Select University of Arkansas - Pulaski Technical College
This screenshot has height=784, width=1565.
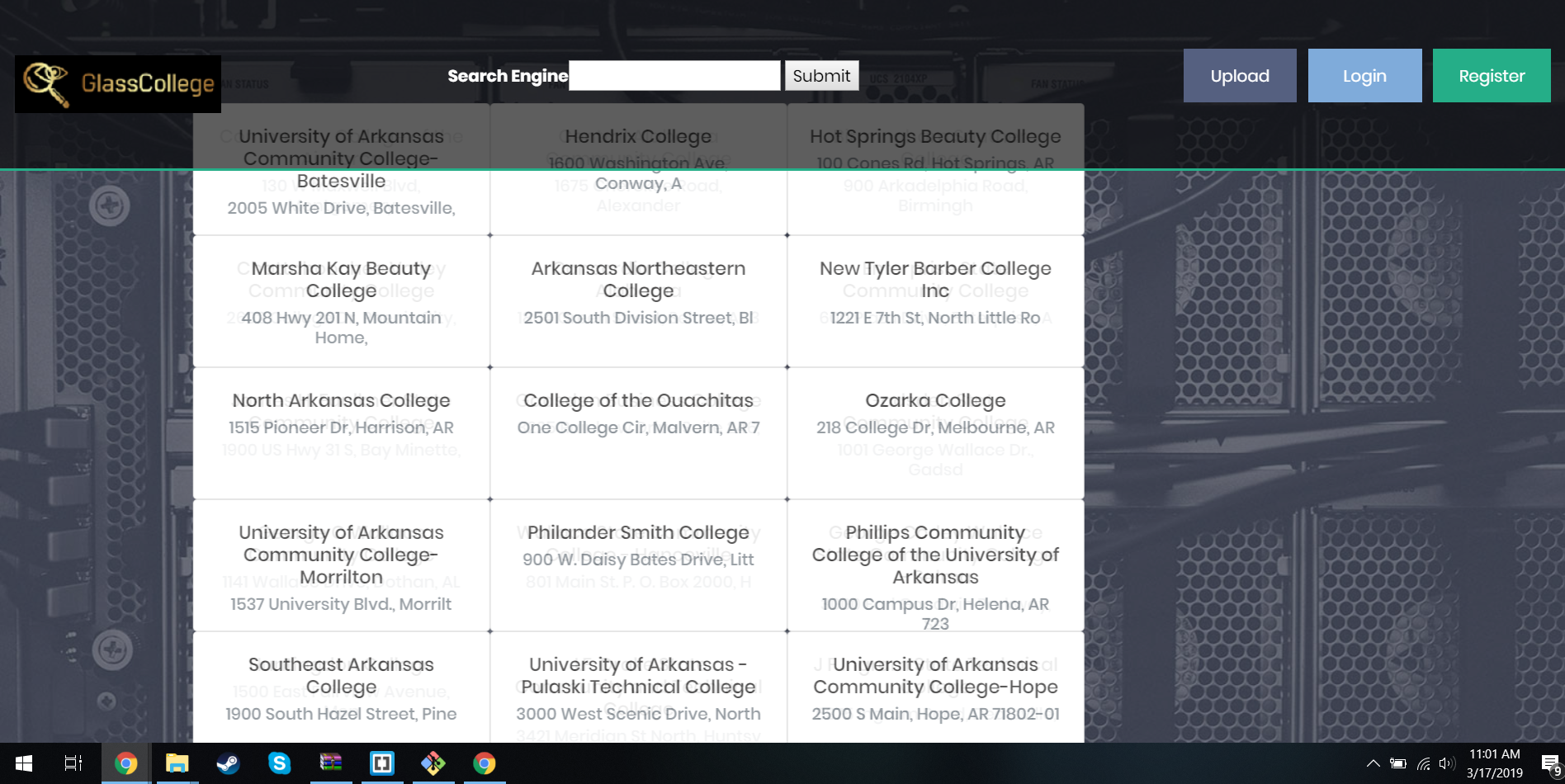click(638, 676)
